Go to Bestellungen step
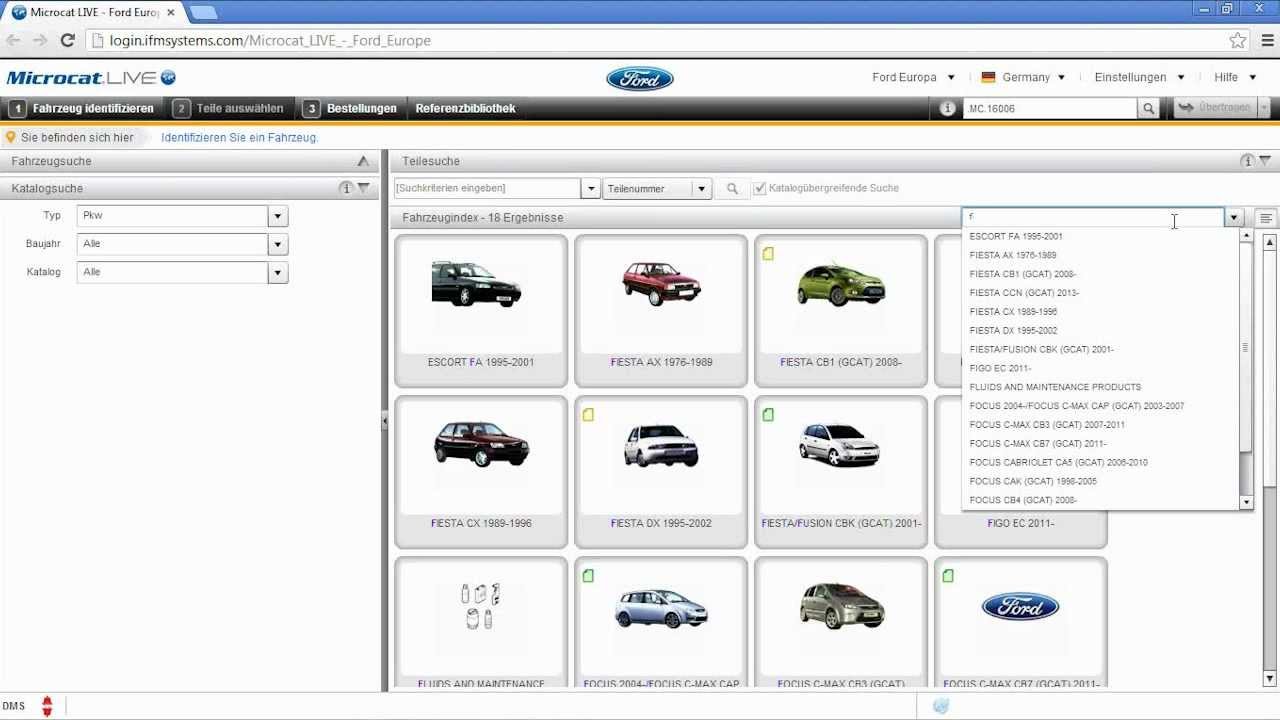This screenshot has height=720, width=1280. [350, 108]
